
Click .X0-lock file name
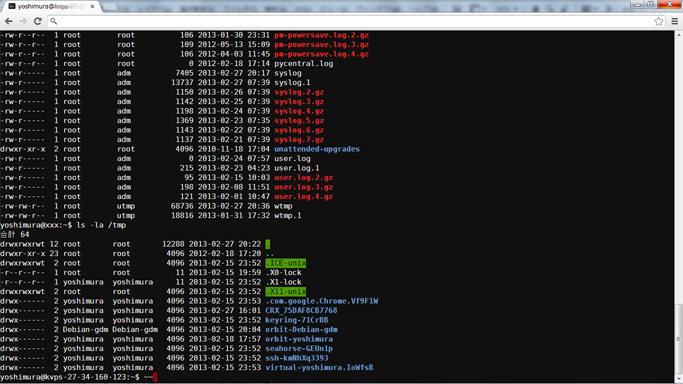point(284,273)
